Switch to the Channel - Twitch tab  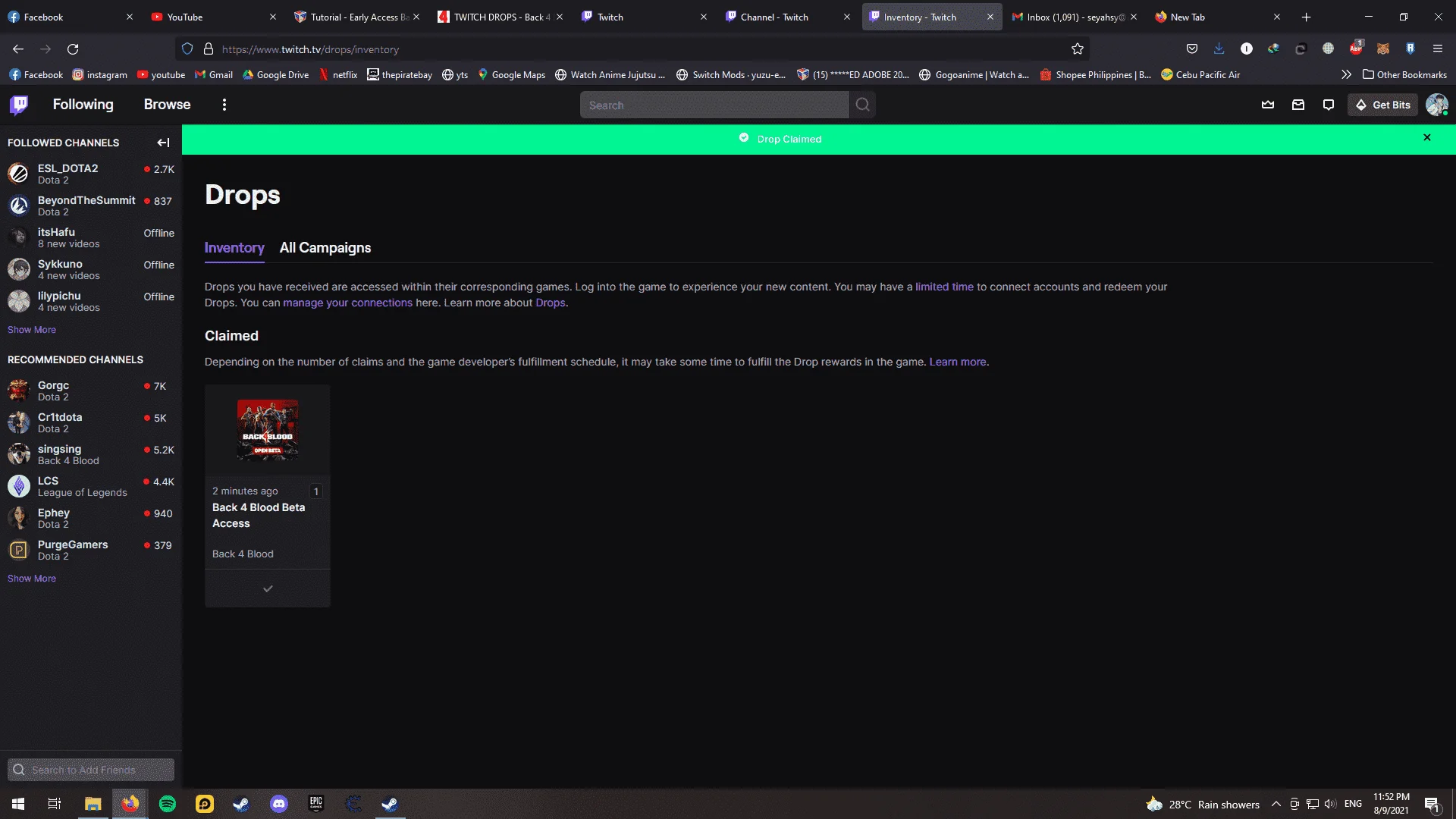point(789,17)
